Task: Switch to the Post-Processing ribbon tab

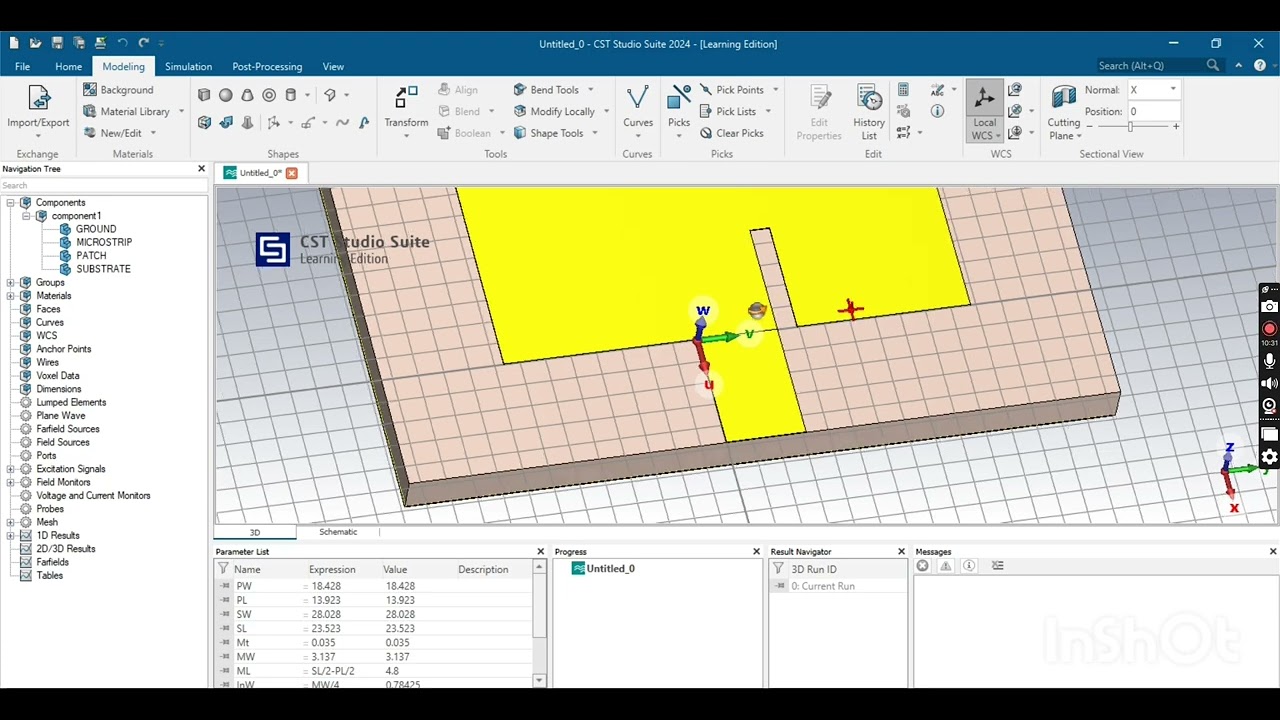Action: pos(267,66)
